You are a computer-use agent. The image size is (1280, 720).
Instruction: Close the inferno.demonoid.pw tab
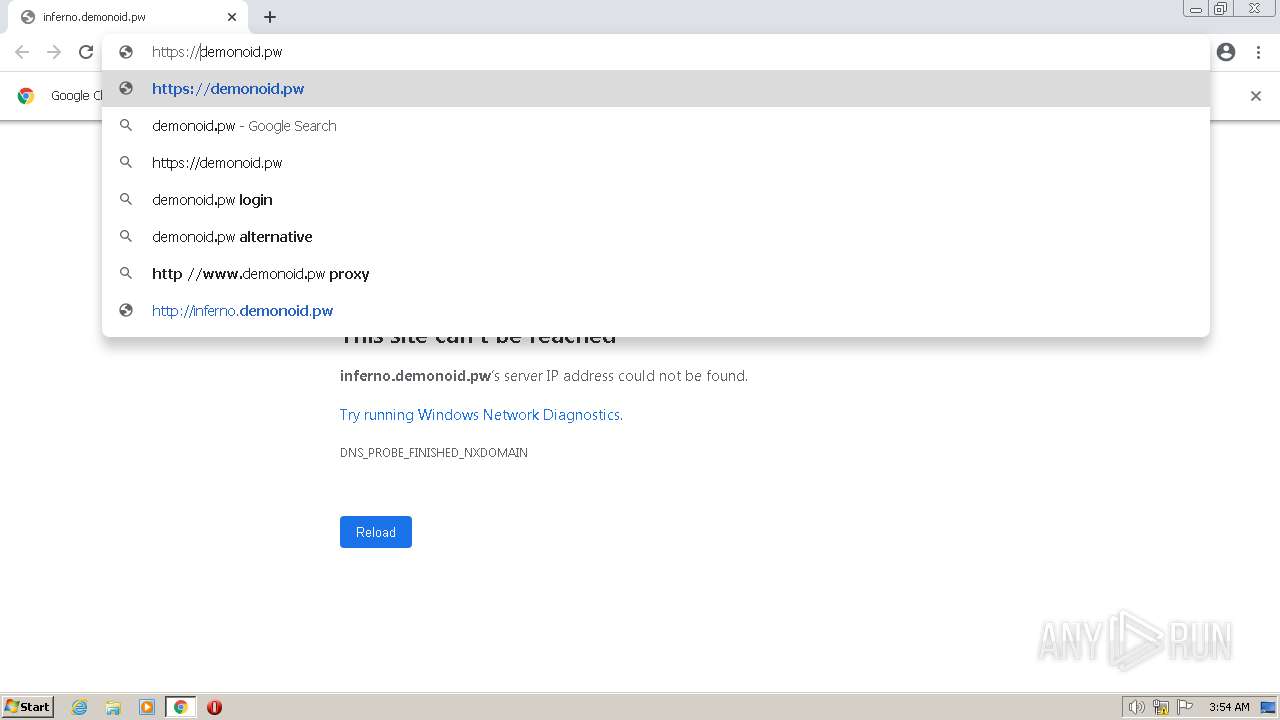232,17
